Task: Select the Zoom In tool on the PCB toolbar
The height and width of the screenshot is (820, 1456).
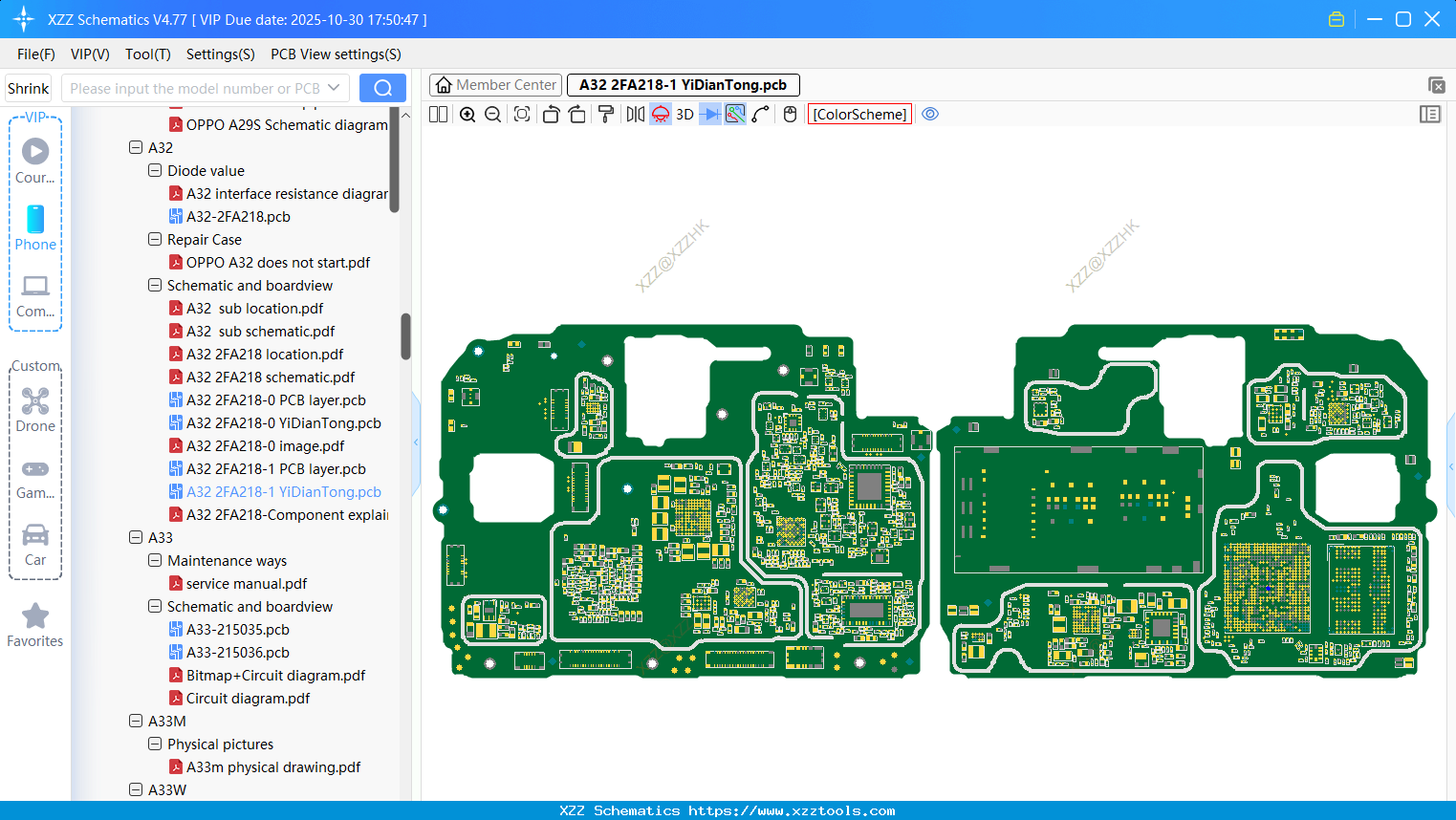Action: tap(467, 114)
